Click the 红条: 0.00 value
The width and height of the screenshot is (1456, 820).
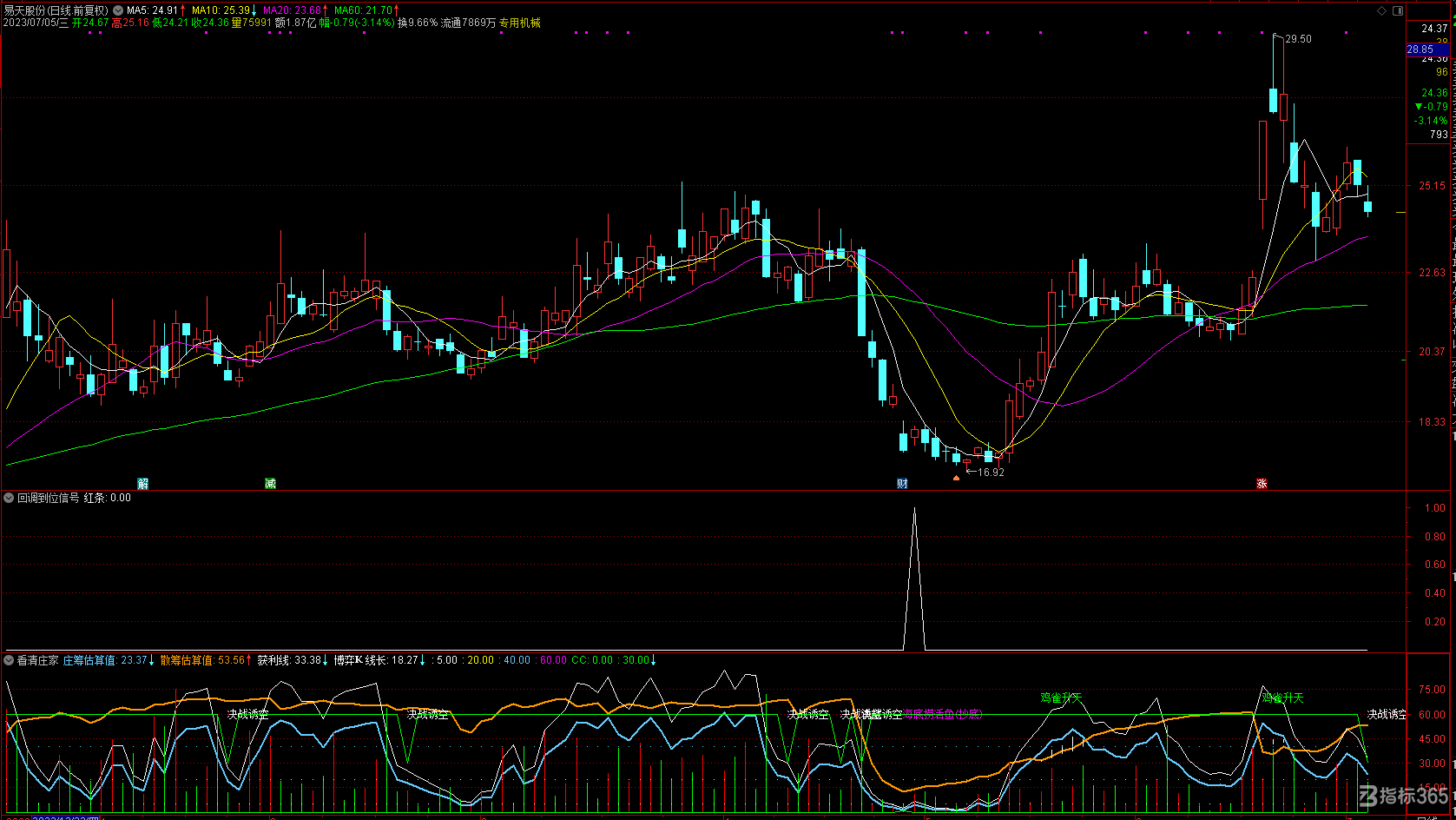(x=108, y=498)
